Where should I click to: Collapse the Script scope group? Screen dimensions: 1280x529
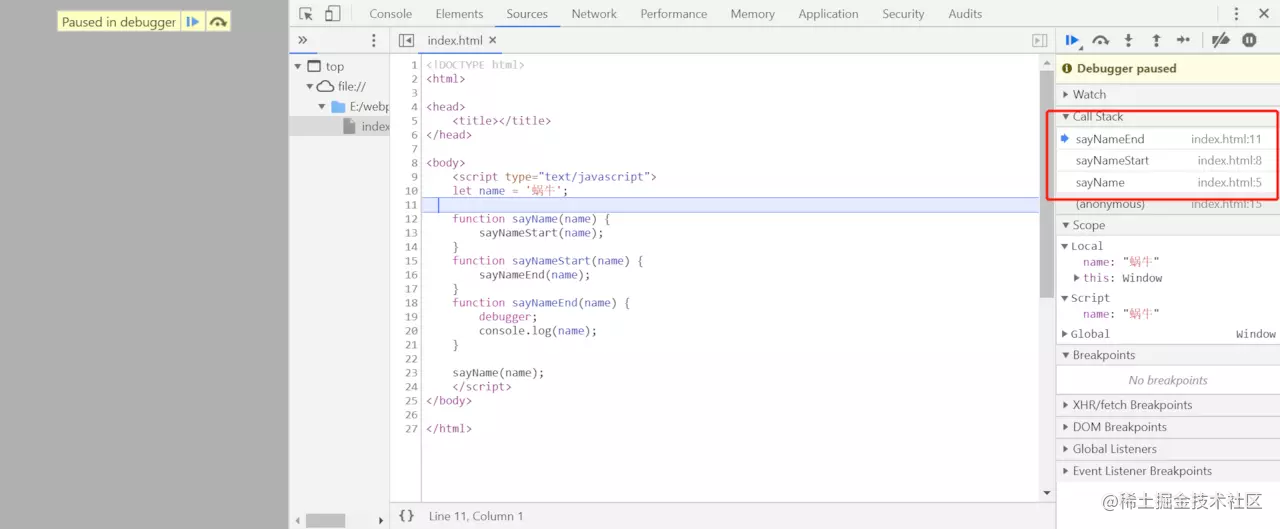1065,298
